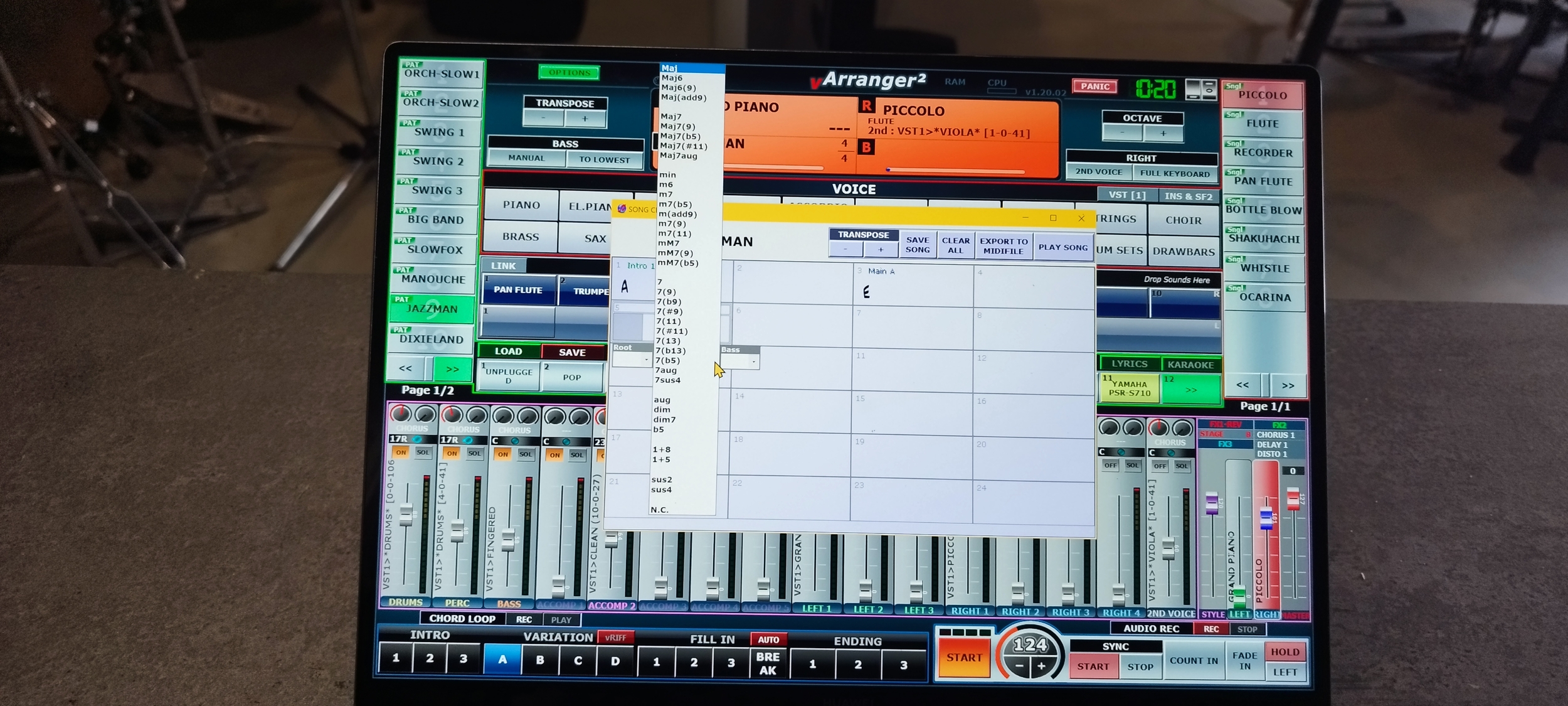The width and height of the screenshot is (1568, 706).
Task: Select Maj7 from the chord type list
Action: click(x=670, y=116)
